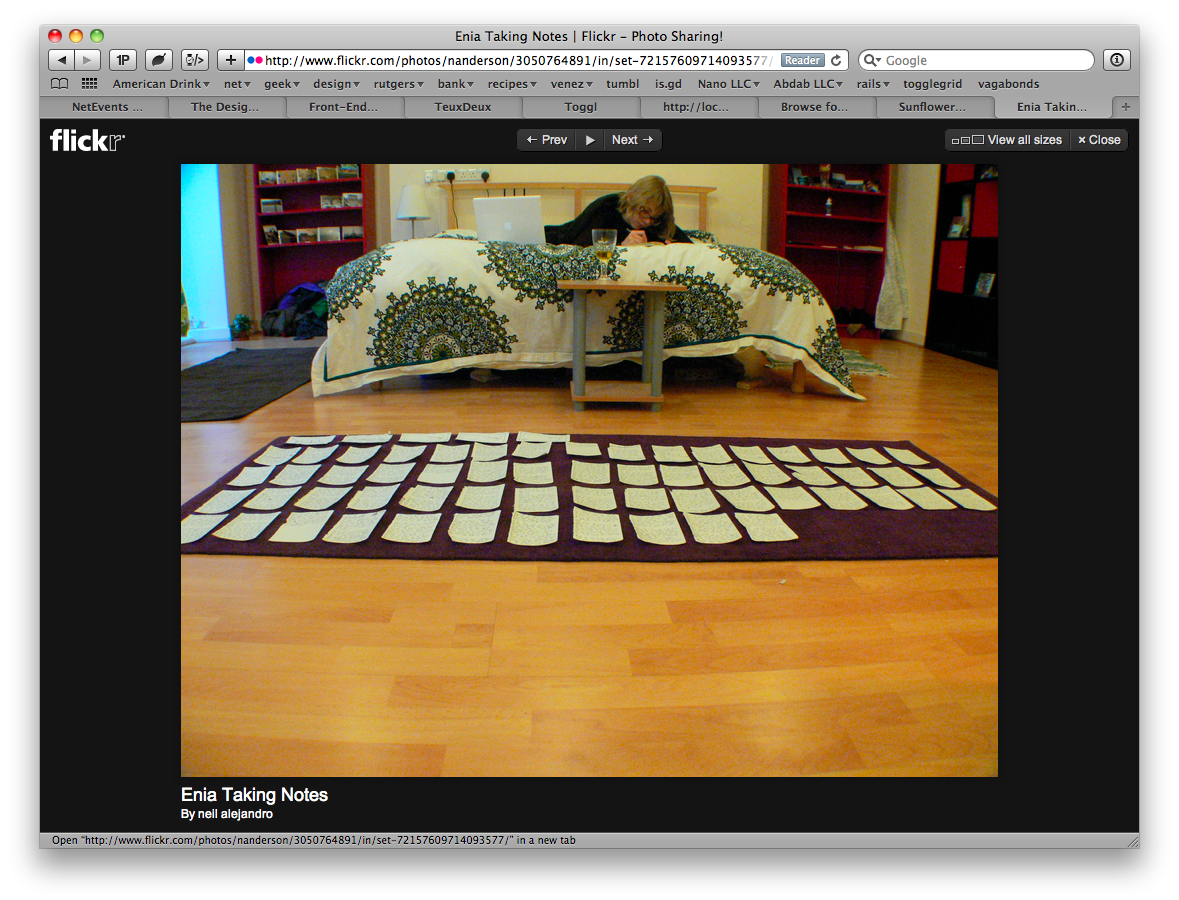This screenshot has width=1179, height=900.
Task: Click the leaf extension icon in toolbar
Action: pos(158,60)
